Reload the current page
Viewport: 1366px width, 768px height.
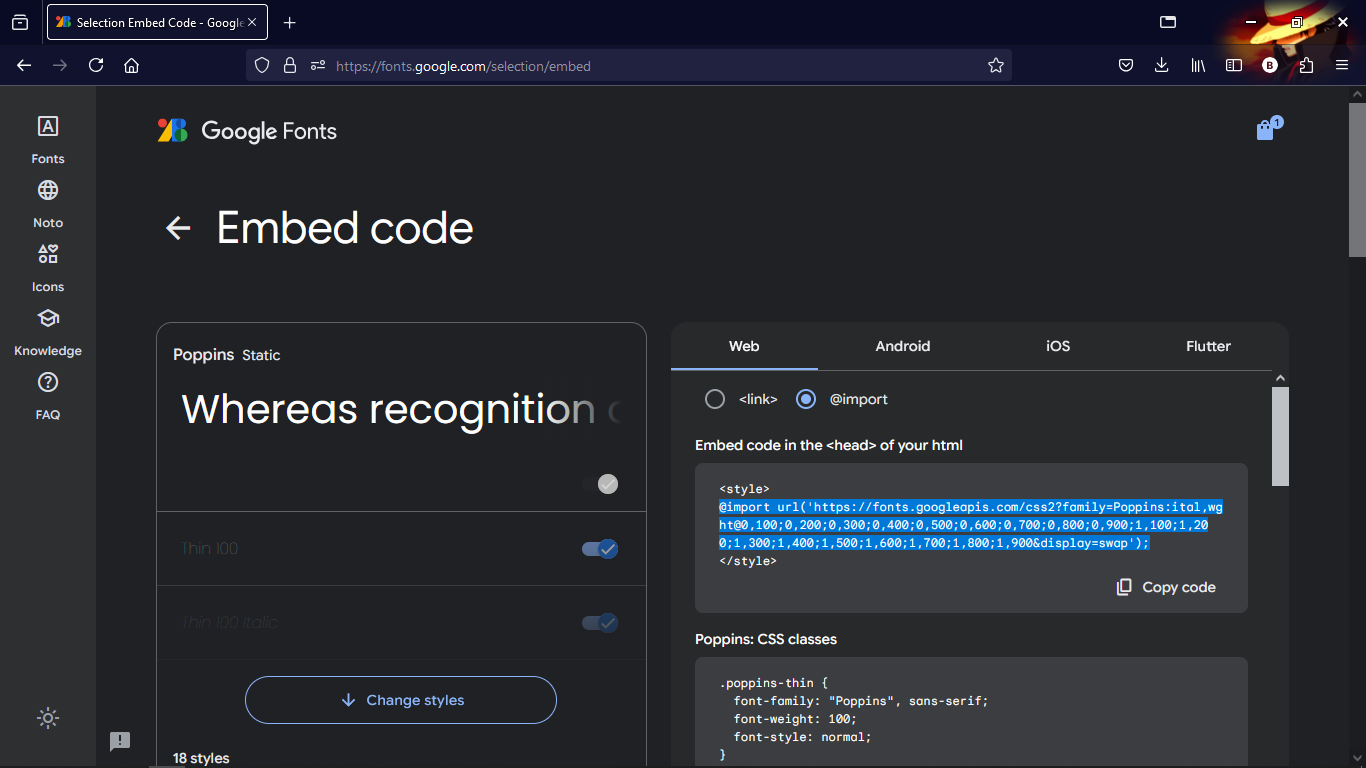(x=96, y=65)
